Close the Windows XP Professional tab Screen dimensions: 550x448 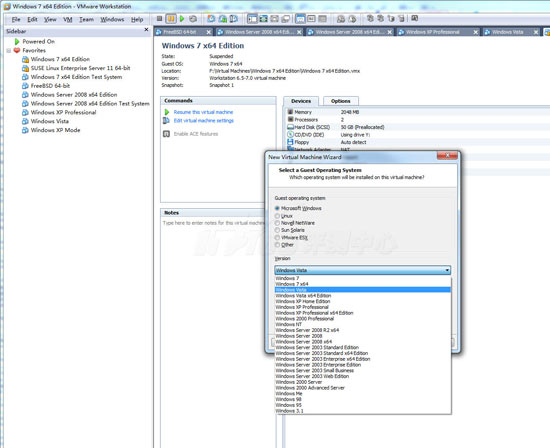click(x=476, y=32)
